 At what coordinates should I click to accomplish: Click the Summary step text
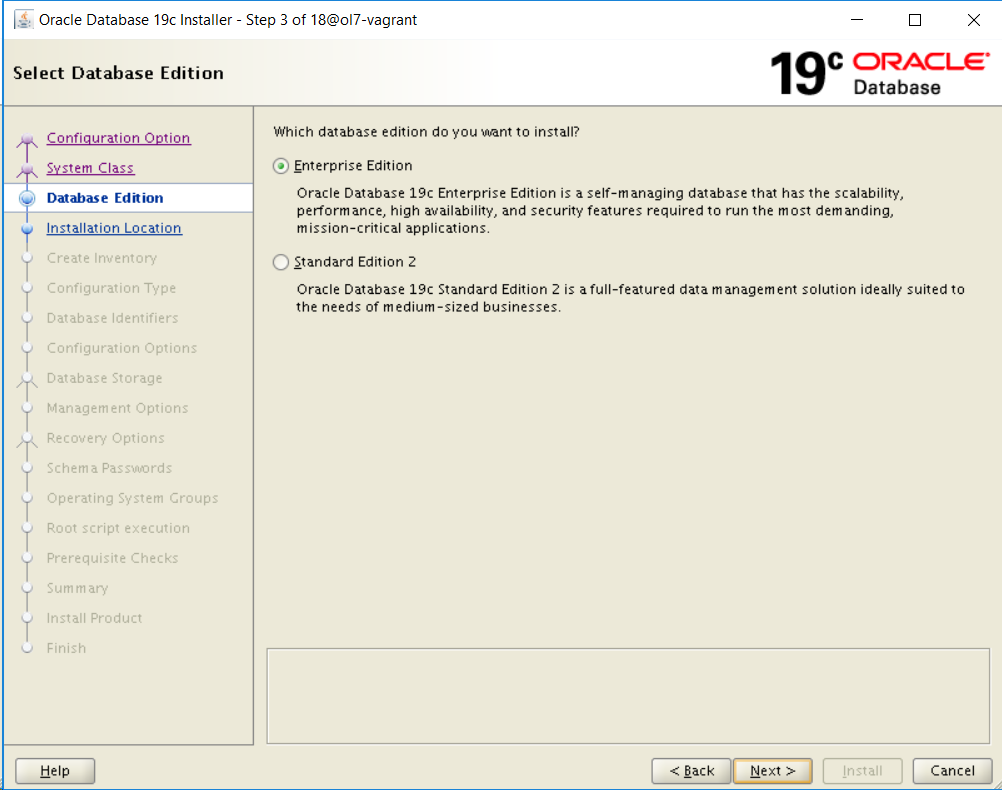click(x=77, y=589)
